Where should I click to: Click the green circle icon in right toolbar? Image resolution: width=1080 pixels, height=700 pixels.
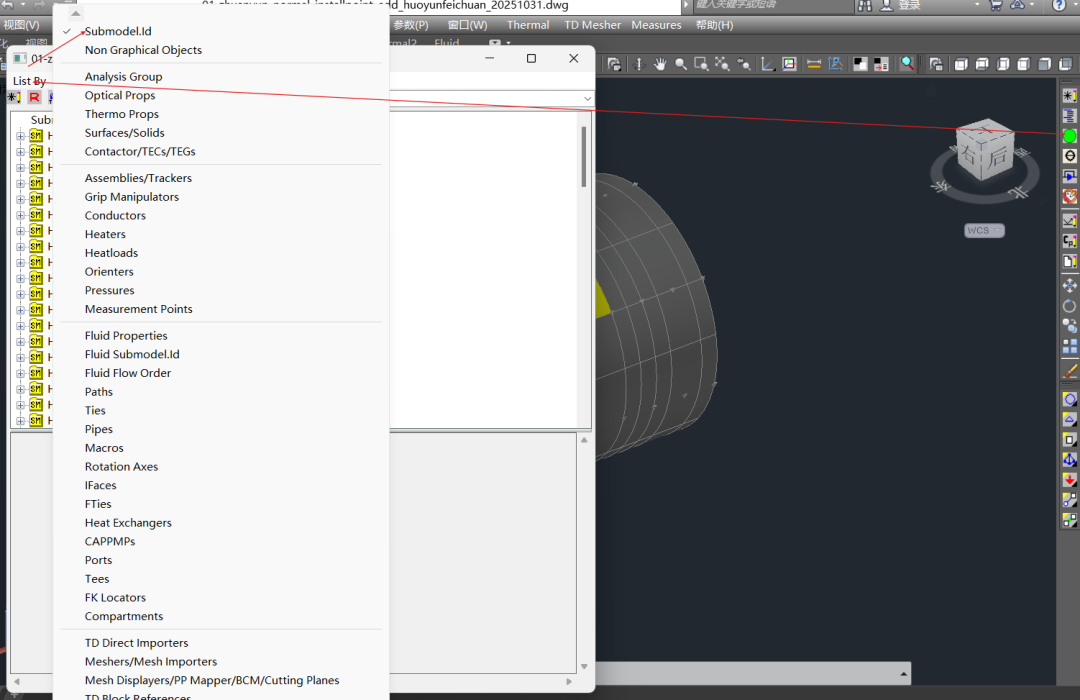pos(1069,136)
